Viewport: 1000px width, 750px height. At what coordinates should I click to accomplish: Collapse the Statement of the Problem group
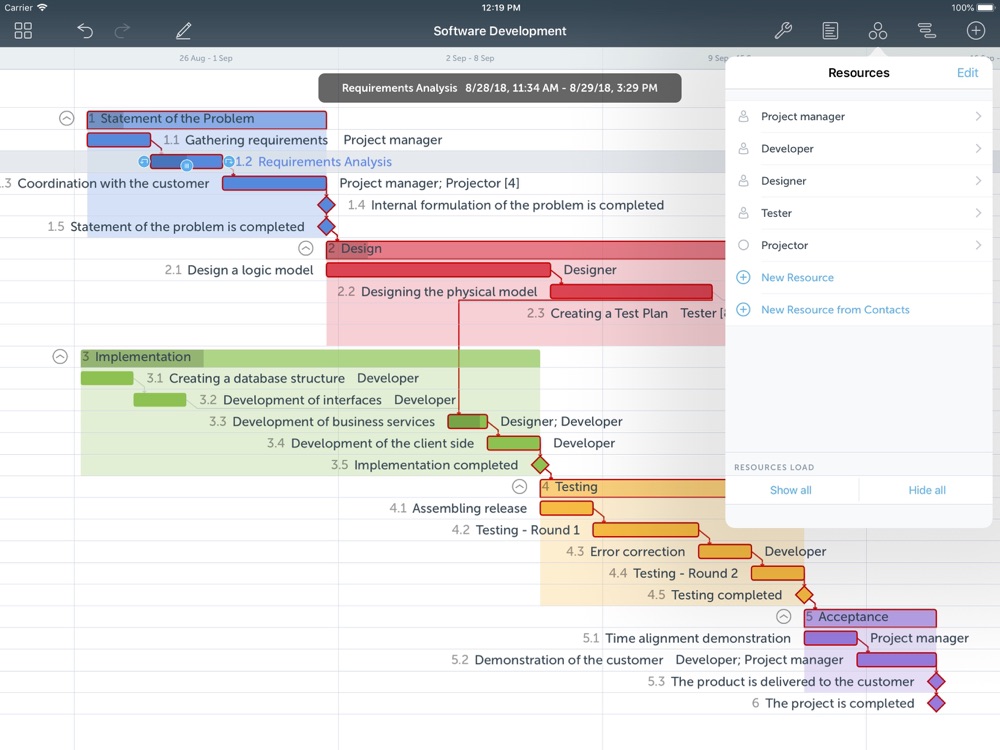67,118
